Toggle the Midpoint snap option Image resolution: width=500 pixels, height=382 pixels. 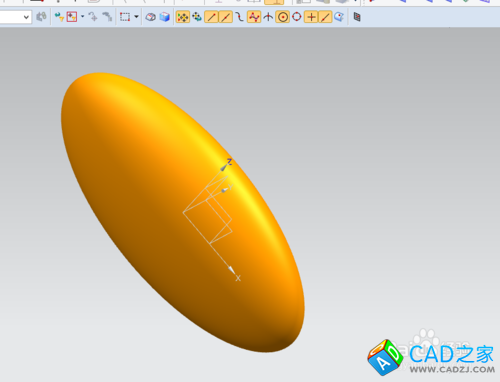tap(226, 17)
